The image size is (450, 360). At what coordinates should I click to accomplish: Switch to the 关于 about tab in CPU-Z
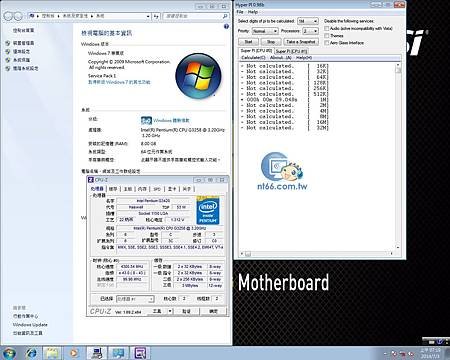point(187,189)
